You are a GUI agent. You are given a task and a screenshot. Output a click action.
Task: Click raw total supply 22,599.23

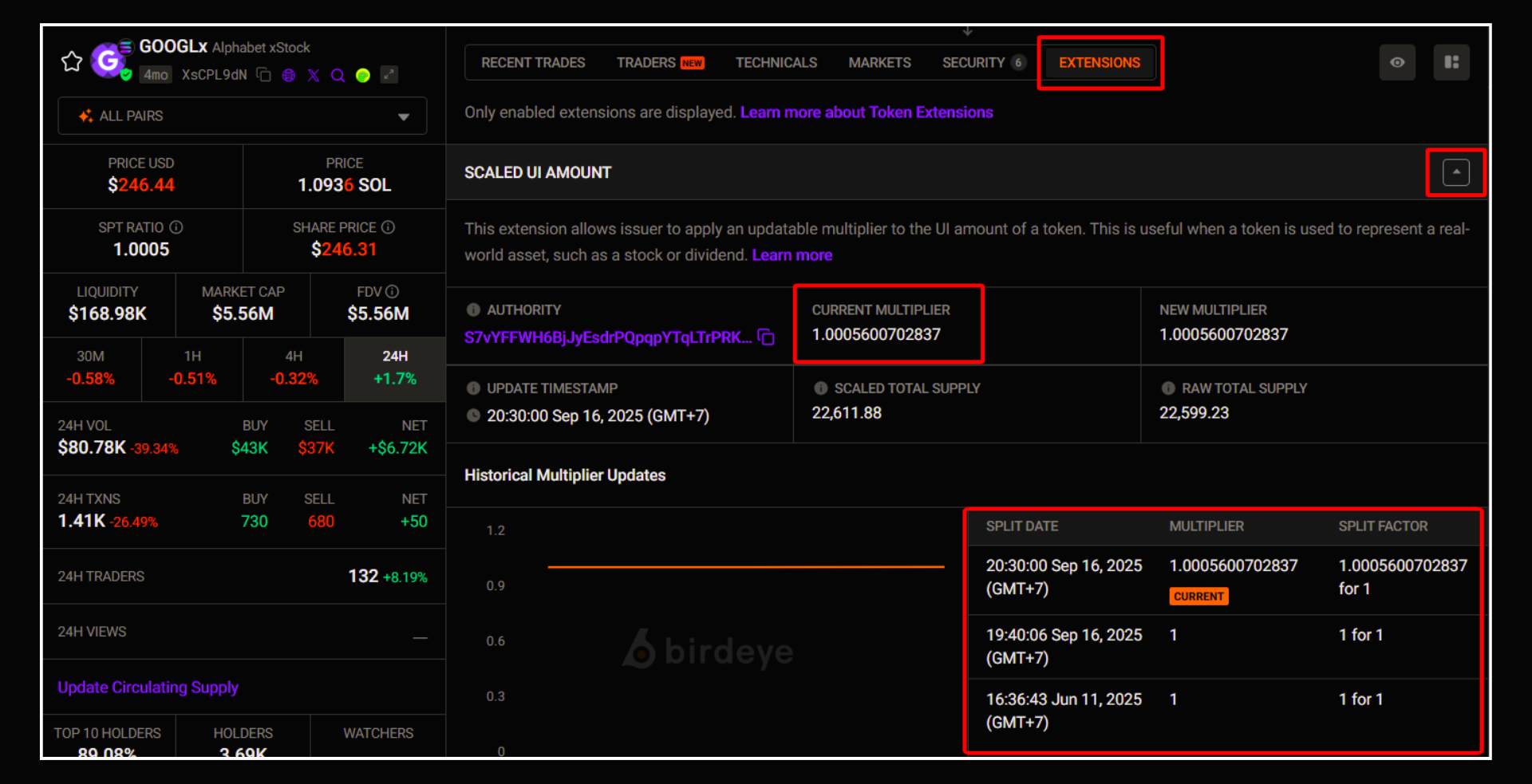point(1194,413)
